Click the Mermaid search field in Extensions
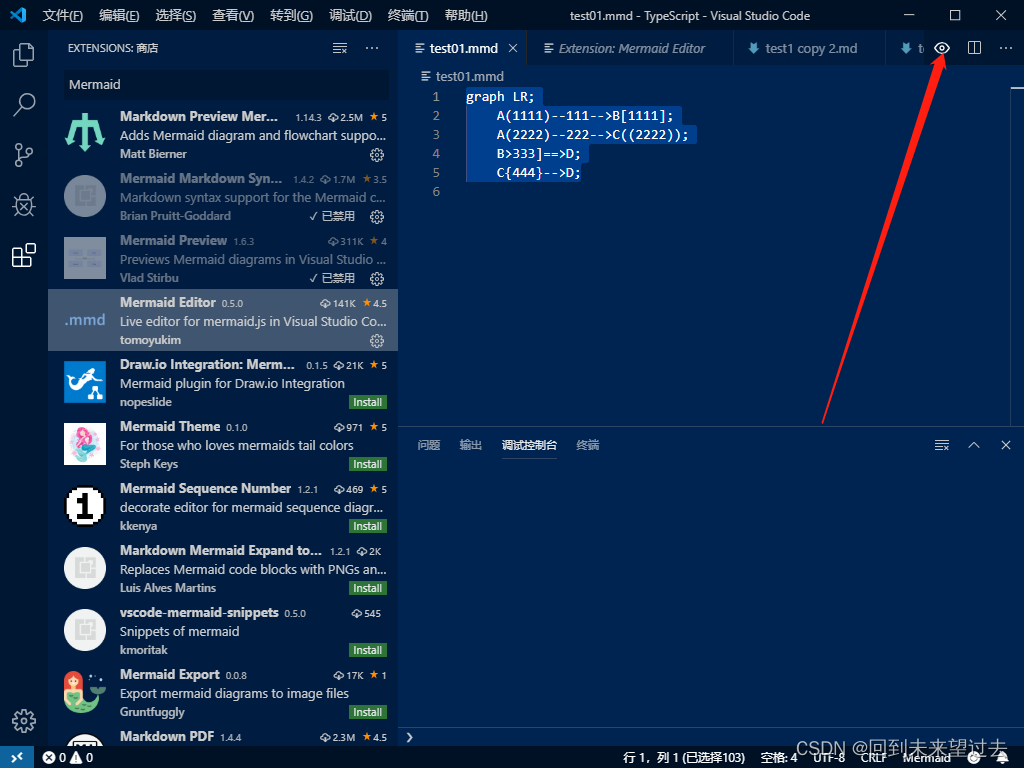1024x768 pixels. [x=222, y=84]
